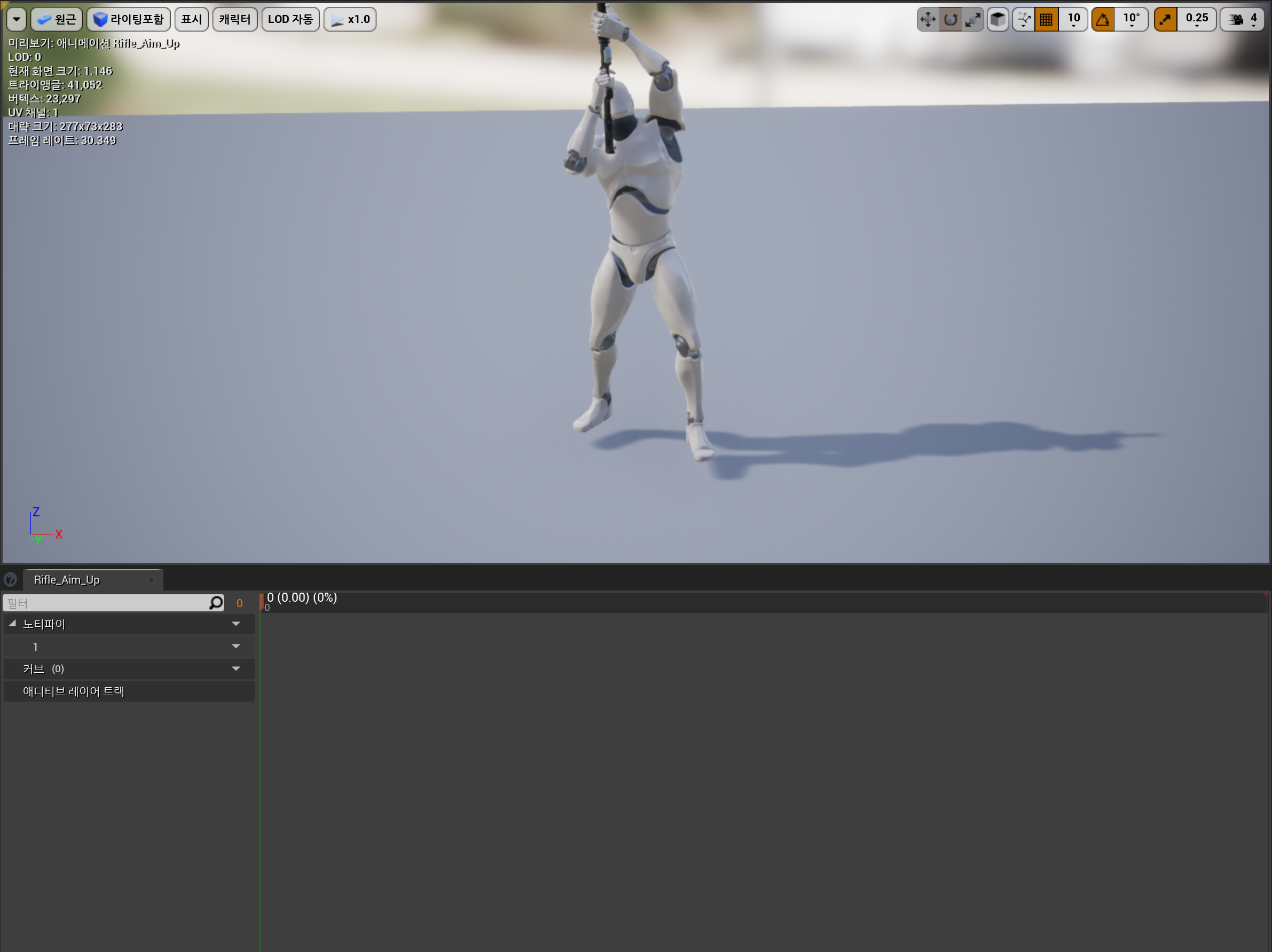Toggle the cube surface snapping icon
The image size is (1272, 952).
click(x=998, y=19)
